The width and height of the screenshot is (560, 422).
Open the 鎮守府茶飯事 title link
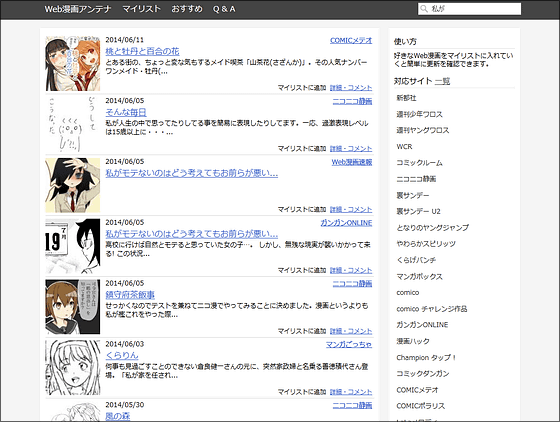(x=130, y=295)
